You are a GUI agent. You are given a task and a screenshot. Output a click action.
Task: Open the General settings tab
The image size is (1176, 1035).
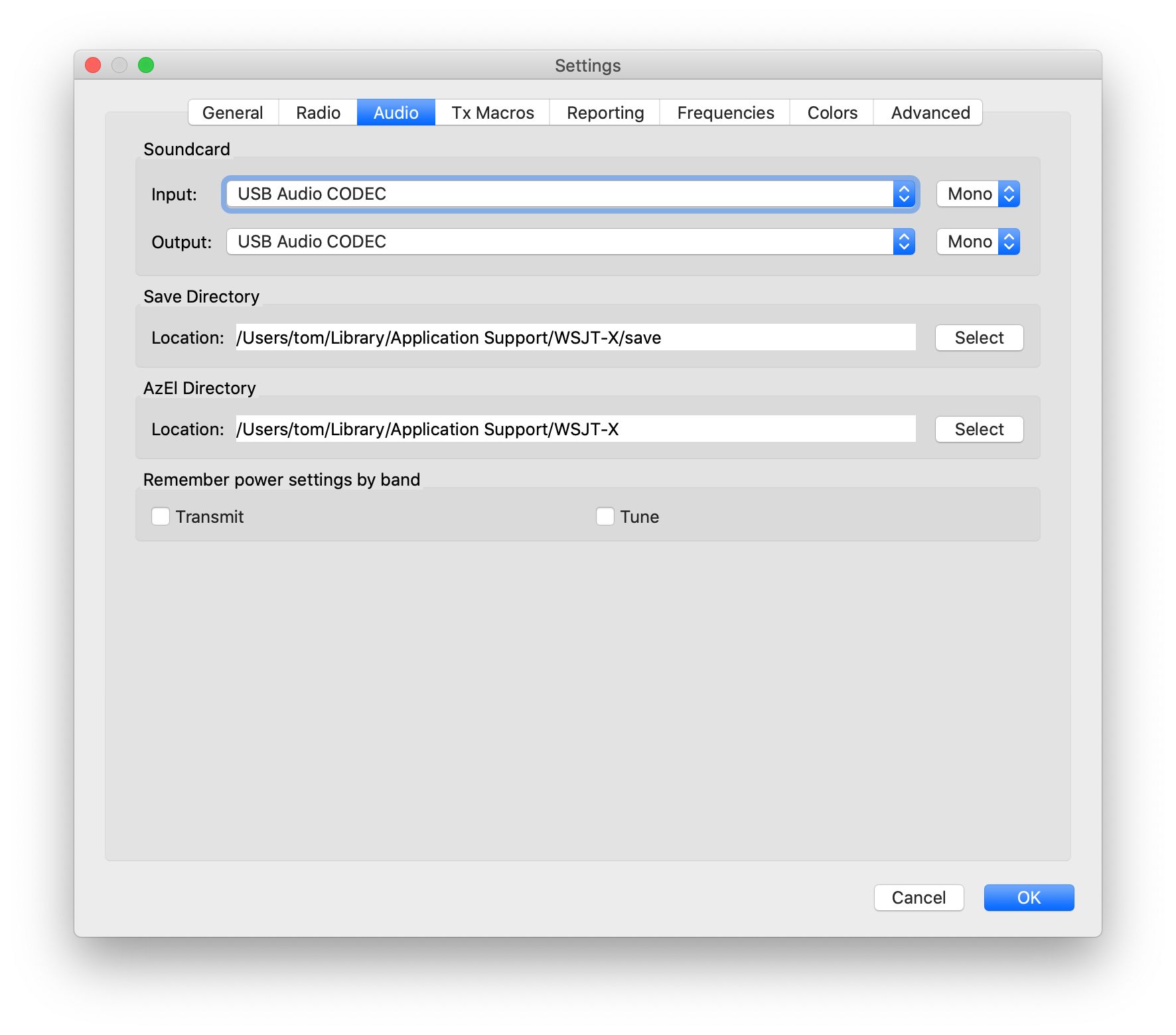click(233, 113)
